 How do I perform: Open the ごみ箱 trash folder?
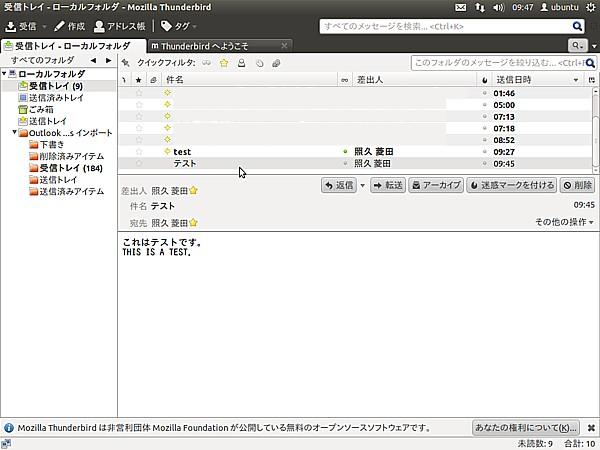(36, 109)
